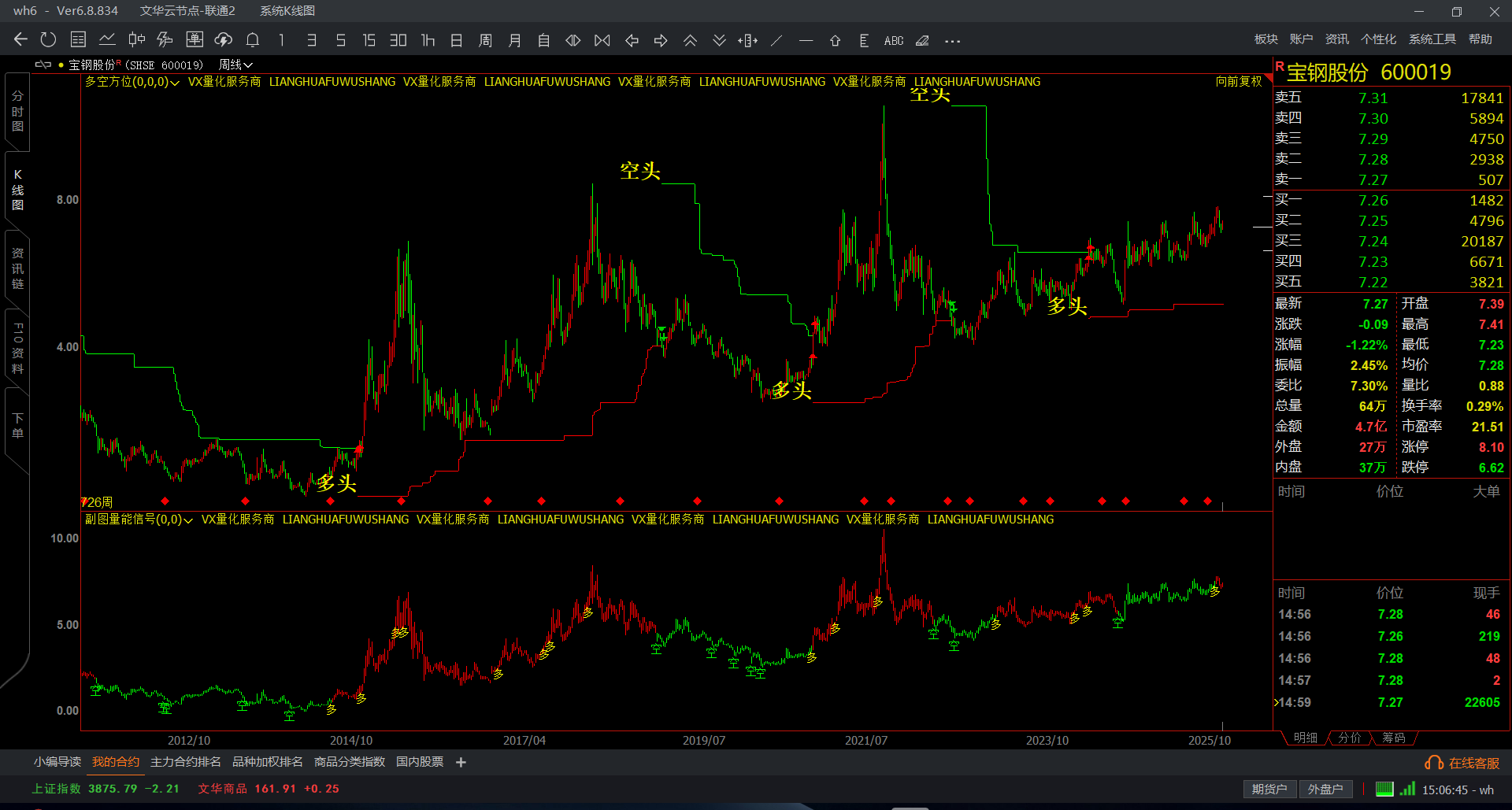Select the ABC text annotation tool
This screenshot has height=810, width=1512.
(894, 41)
